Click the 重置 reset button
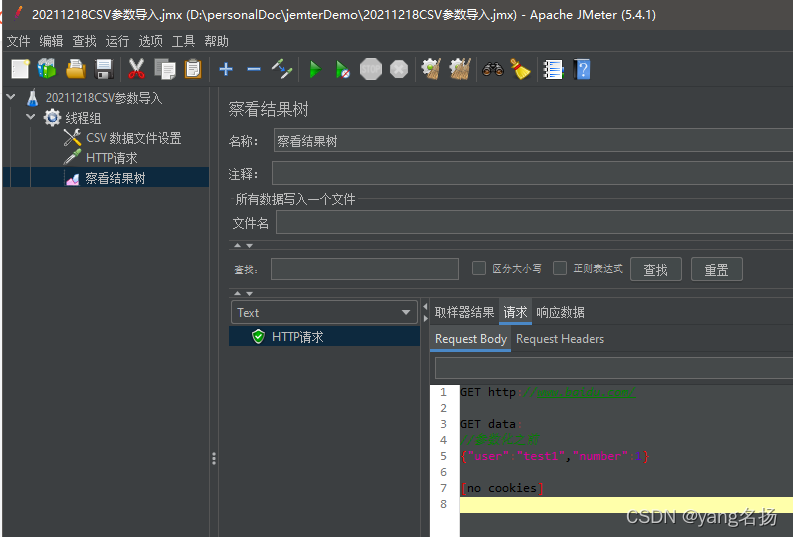Image resolution: width=793 pixels, height=537 pixels. tap(716, 269)
